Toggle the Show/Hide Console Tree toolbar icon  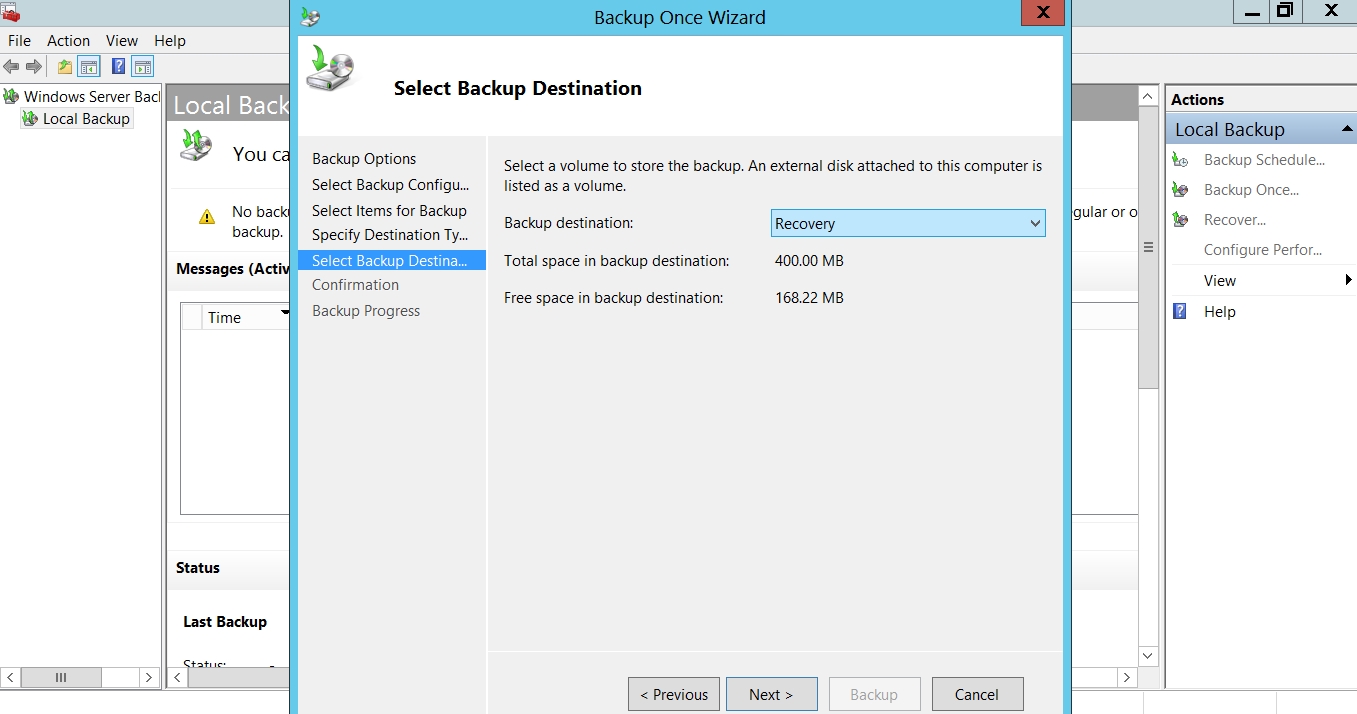point(89,67)
